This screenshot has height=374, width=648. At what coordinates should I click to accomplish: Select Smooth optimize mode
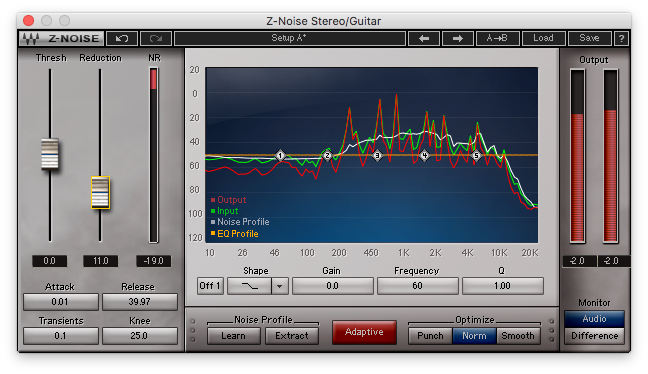pyautogui.click(x=518, y=336)
